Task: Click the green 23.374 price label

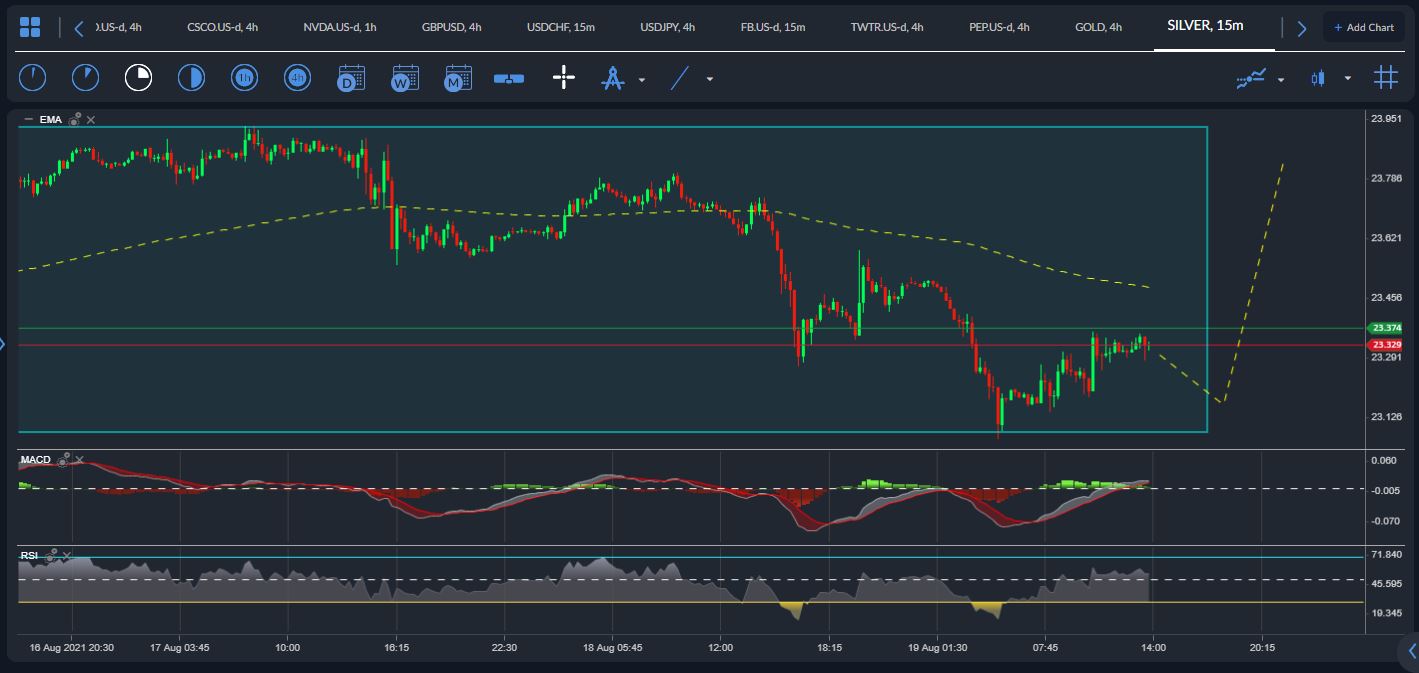Action: click(x=1386, y=328)
